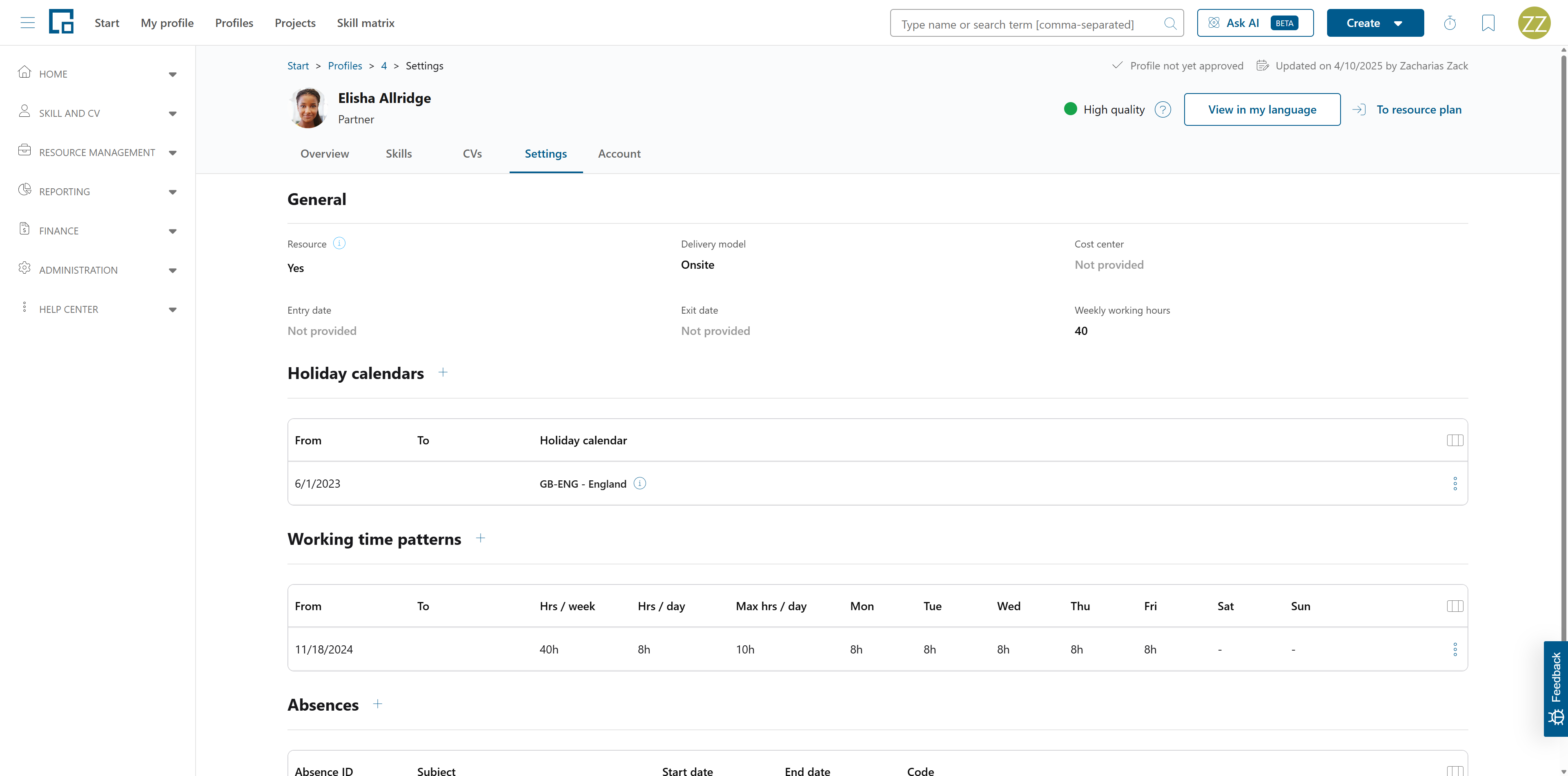Image resolution: width=1568 pixels, height=776 pixels.
Task: Click the breadcrumb link 4
Action: (384, 66)
